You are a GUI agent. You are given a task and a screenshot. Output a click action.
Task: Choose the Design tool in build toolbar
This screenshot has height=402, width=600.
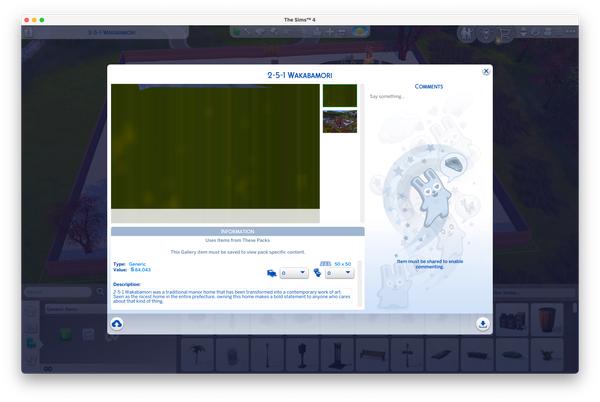tap(260, 32)
